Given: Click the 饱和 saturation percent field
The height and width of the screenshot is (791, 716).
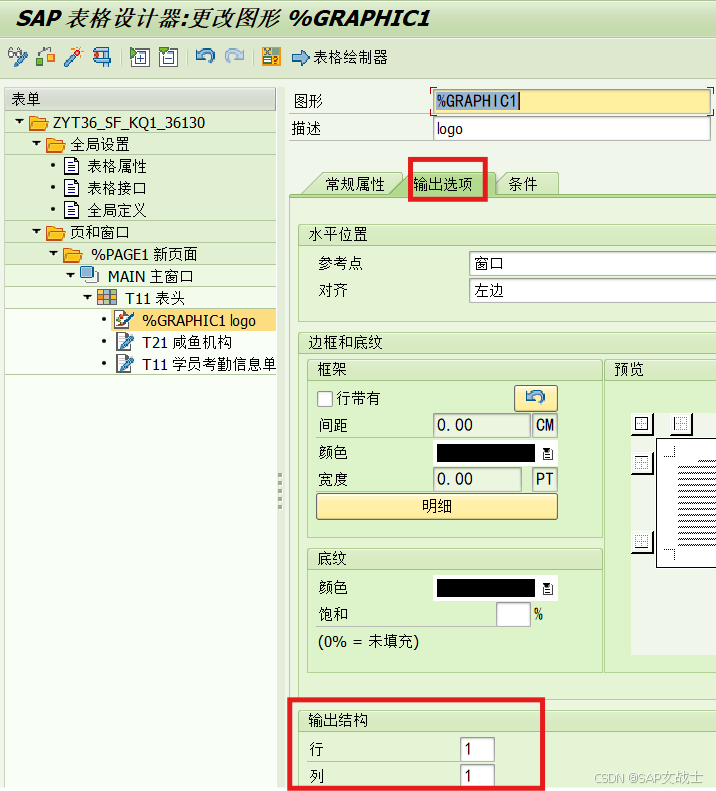Looking at the screenshot, I should 513,614.
